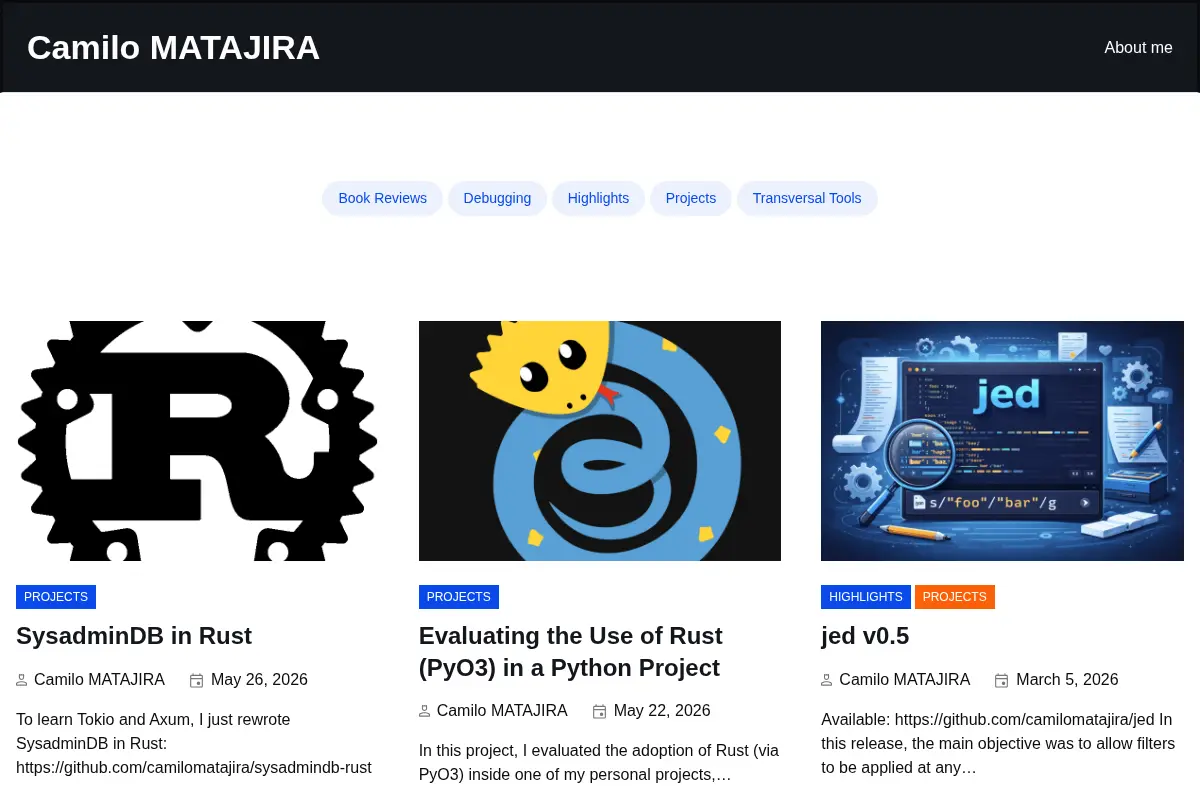This screenshot has width=1200, height=800.
Task: Click the May 26, 2026 date
Action: click(x=259, y=680)
